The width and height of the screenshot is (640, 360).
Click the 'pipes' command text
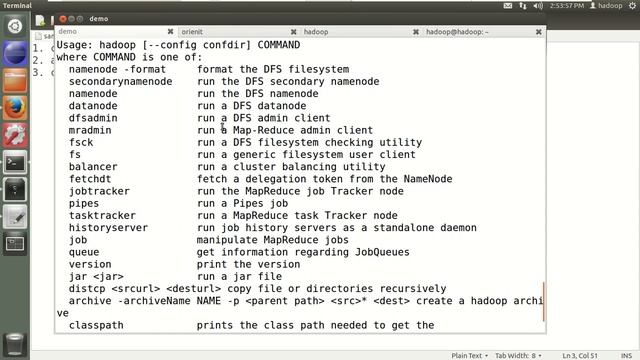[x=84, y=203]
